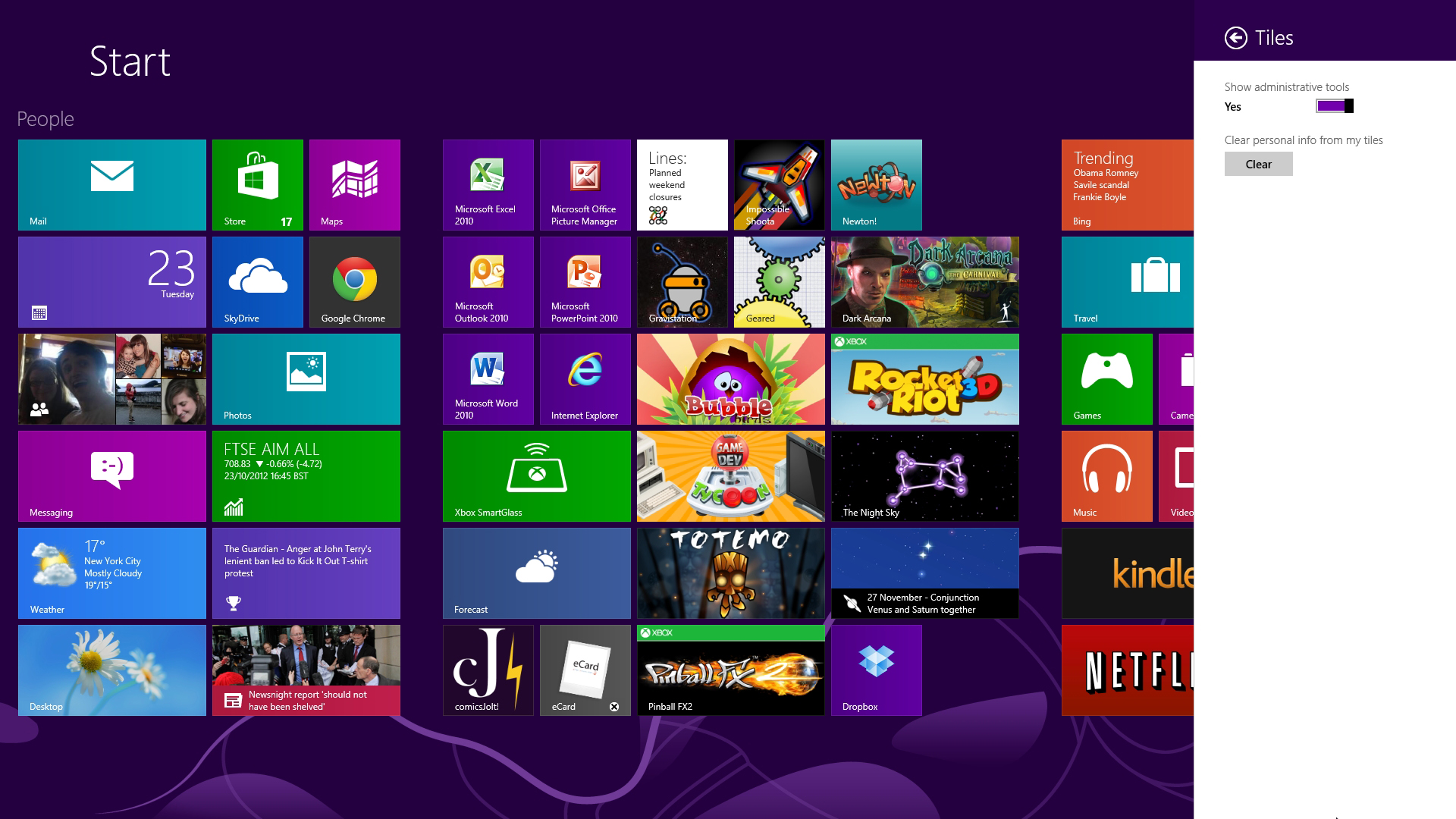Open the Bing Trending tile
This screenshot has width=1456, height=819.
[1128, 185]
